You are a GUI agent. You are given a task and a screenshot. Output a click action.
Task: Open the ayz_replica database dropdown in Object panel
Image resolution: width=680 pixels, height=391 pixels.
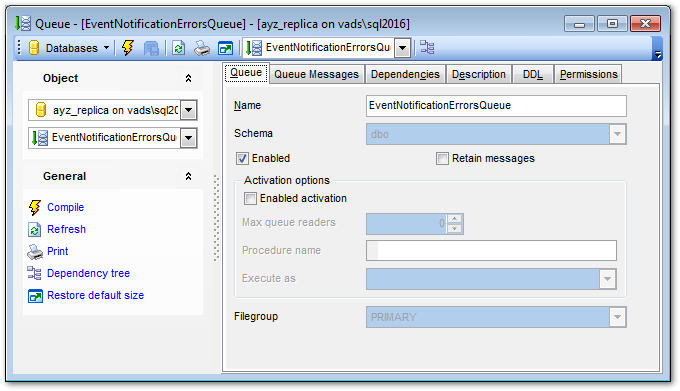click(x=189, y=110)
